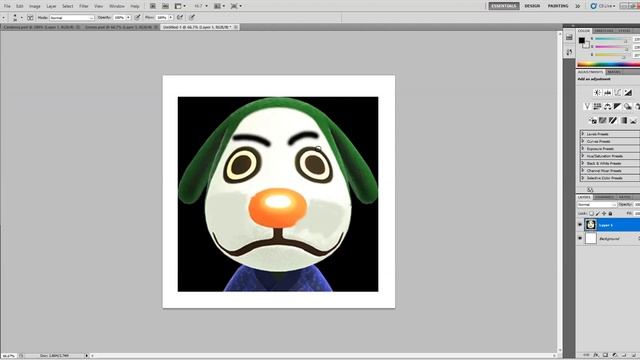This screenshot has width=640, height=360.
Task: Toggle pressure for opacity icon
Action: pos(138,18)
